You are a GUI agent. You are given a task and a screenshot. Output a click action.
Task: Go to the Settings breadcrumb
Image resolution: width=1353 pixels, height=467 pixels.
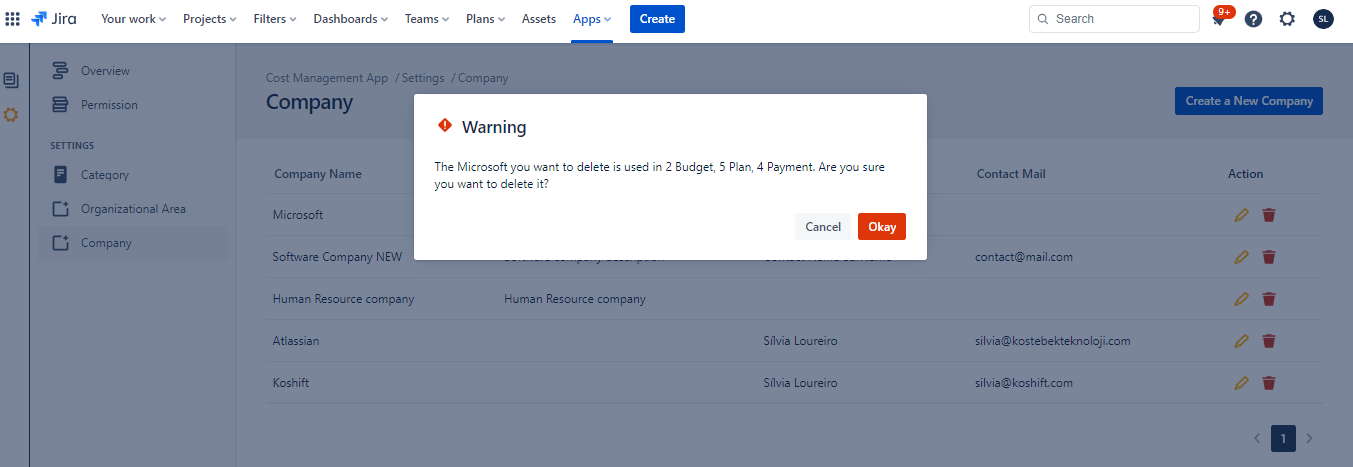click(x=423, y=78)
